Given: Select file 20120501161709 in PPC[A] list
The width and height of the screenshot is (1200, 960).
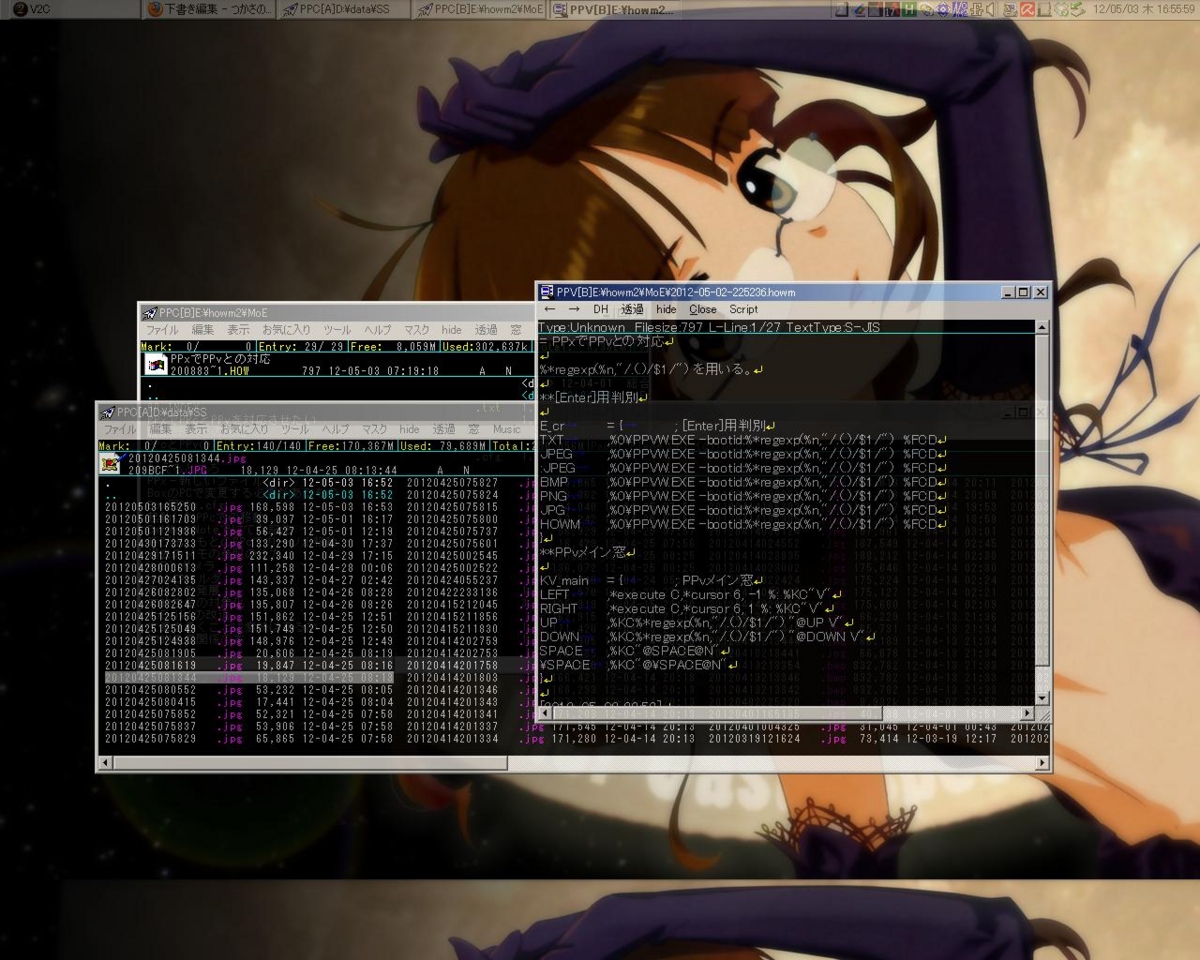Looking at the screenshot, I should (x=248, y=520).
